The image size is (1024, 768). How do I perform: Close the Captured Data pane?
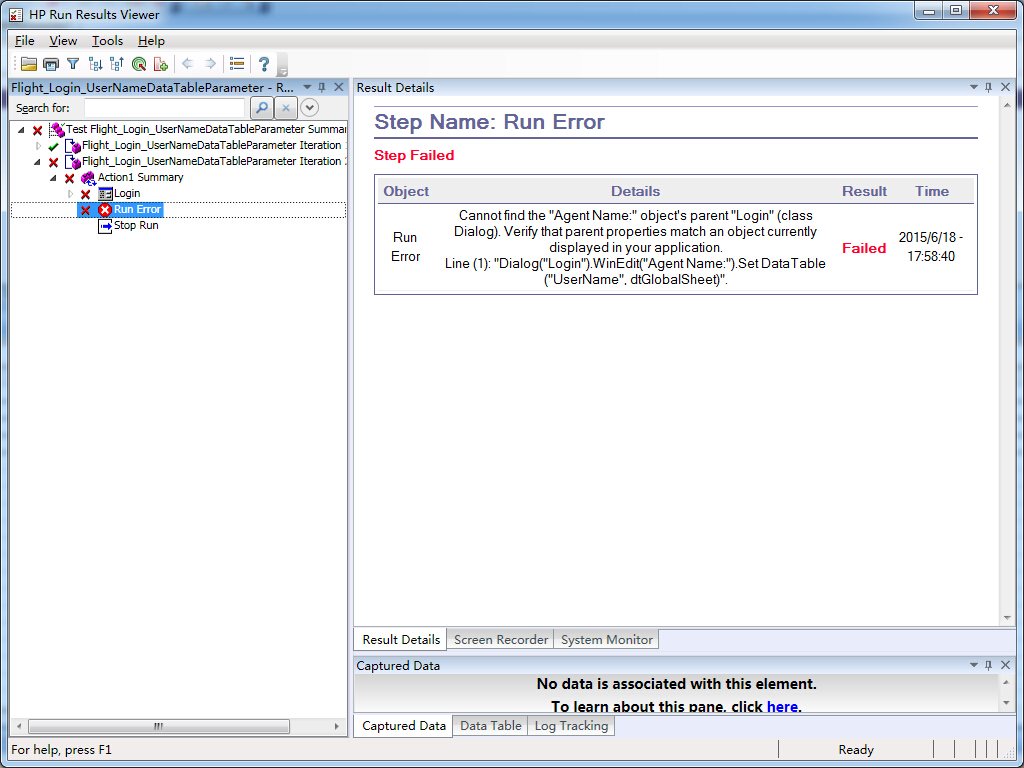1005,665
